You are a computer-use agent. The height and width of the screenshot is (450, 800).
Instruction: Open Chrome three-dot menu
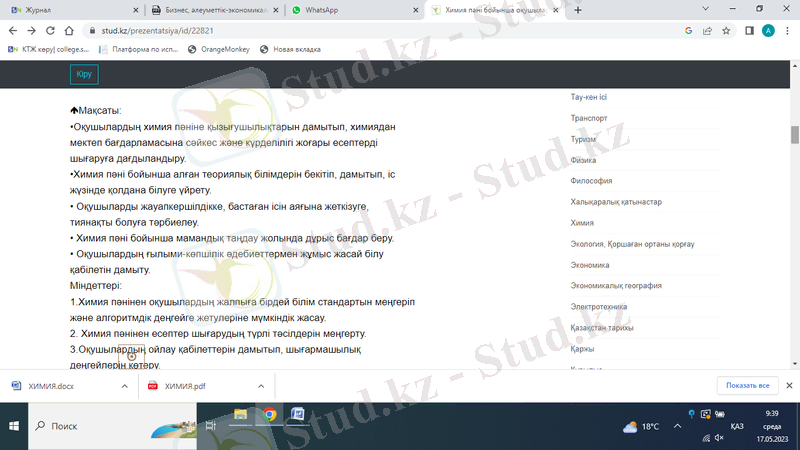coord(787,31)
